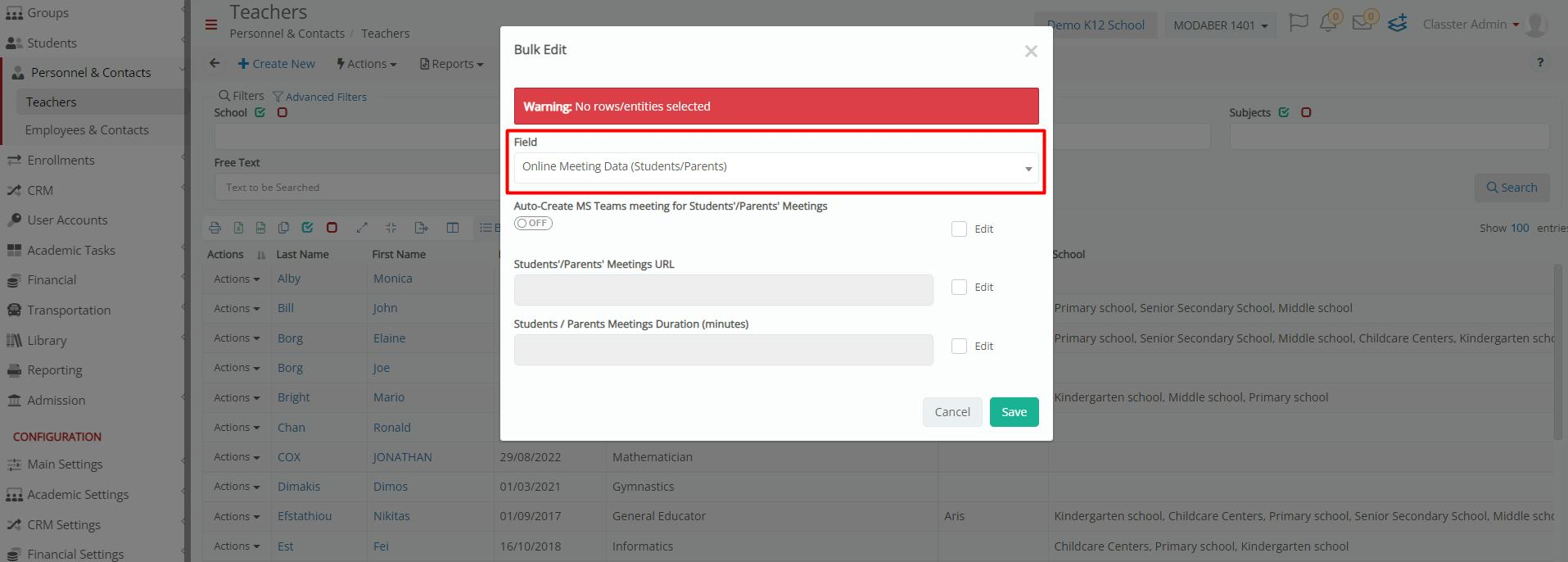Click the layers plus icon in header
1568x562 pixels.
coord(1398,23)
